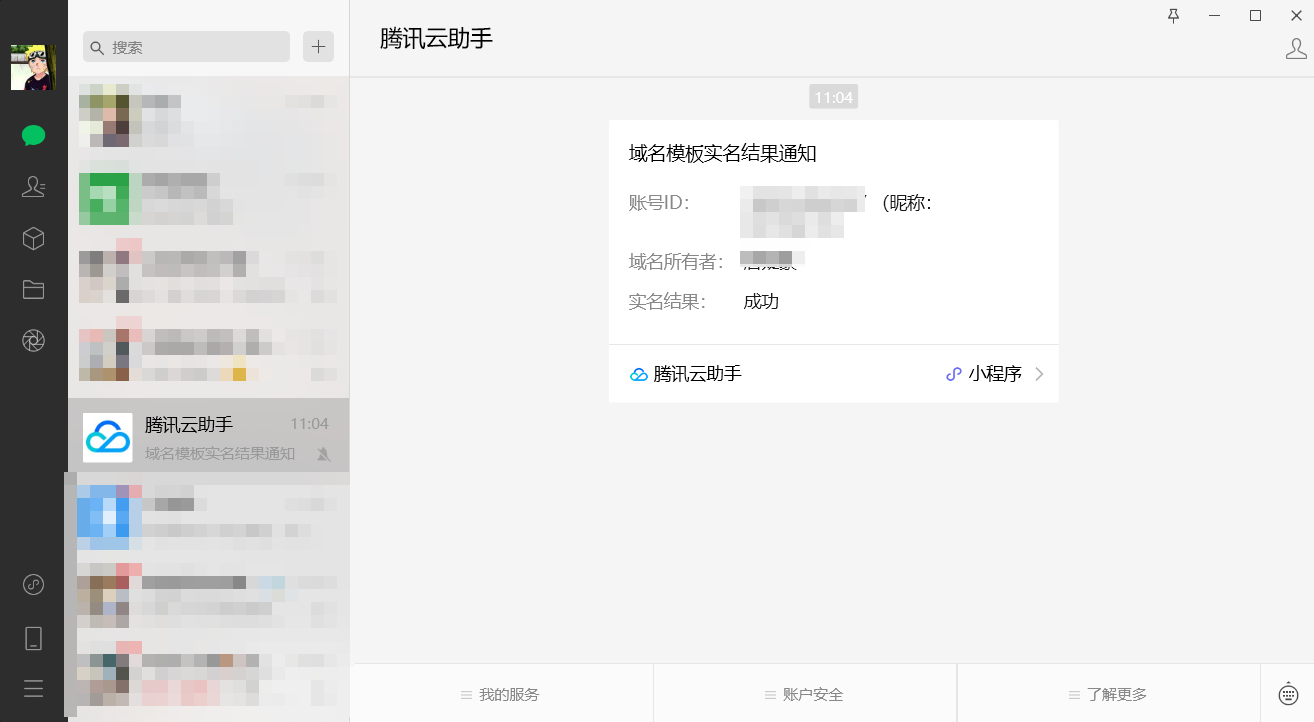Screen dimensions: 1314x722
Task: Click the 实名结果 label in the message
Action: (x=667, y=301)
